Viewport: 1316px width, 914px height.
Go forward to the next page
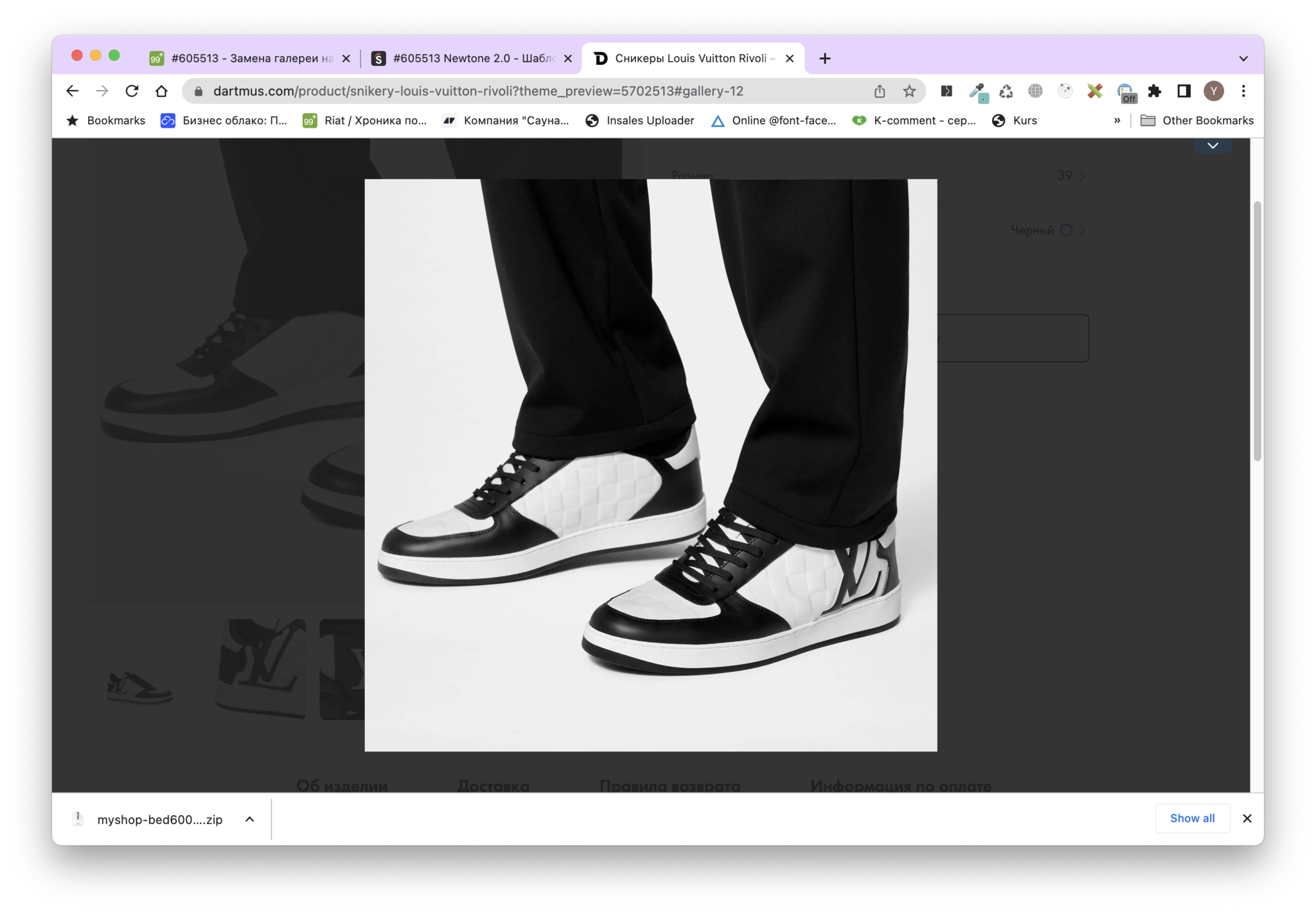[102, 91]
